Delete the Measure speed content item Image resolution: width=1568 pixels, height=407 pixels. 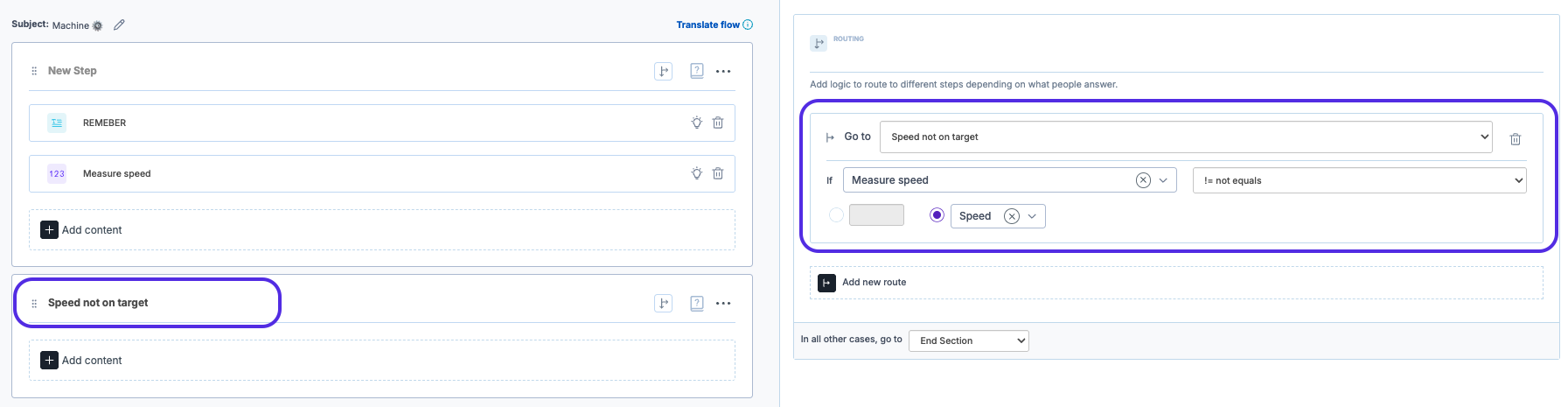718,173
